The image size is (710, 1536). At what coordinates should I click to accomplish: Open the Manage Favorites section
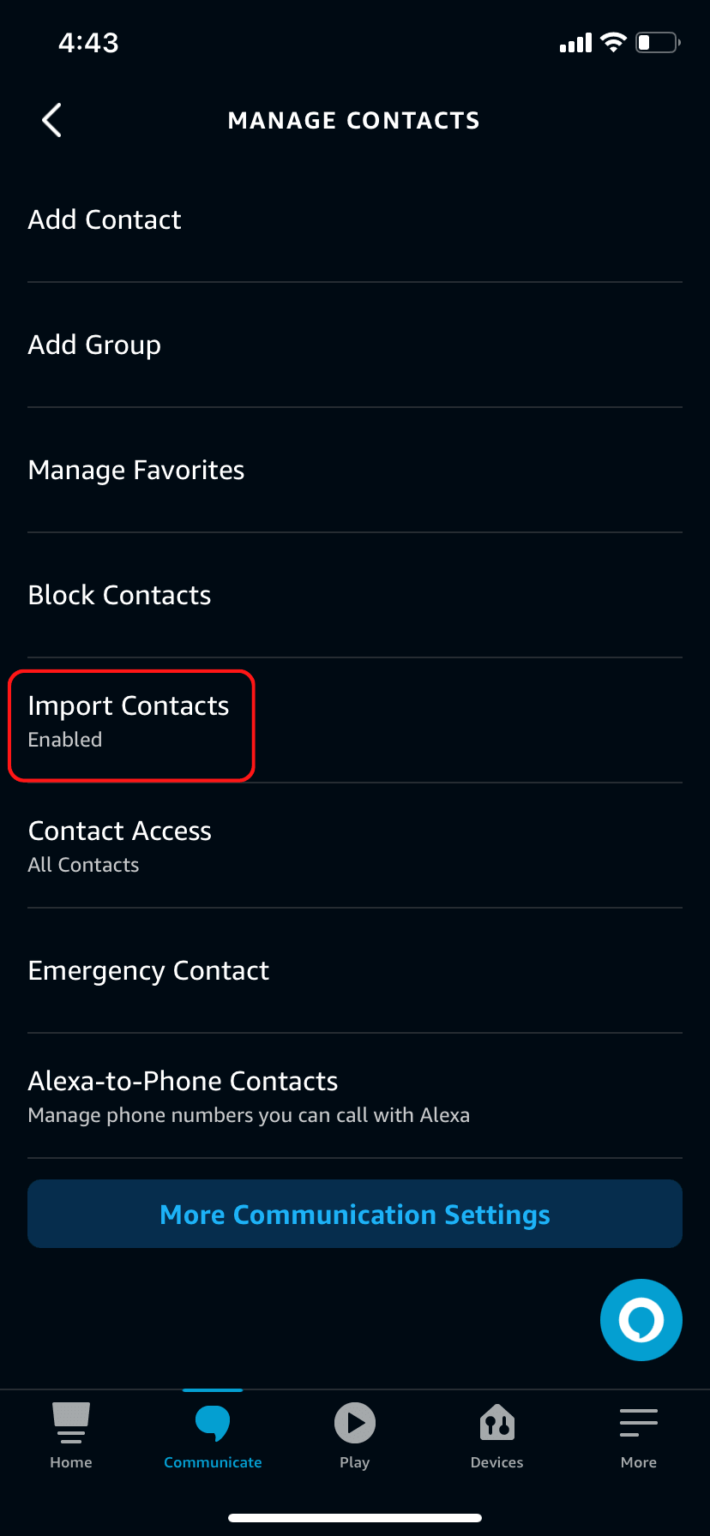136,469
